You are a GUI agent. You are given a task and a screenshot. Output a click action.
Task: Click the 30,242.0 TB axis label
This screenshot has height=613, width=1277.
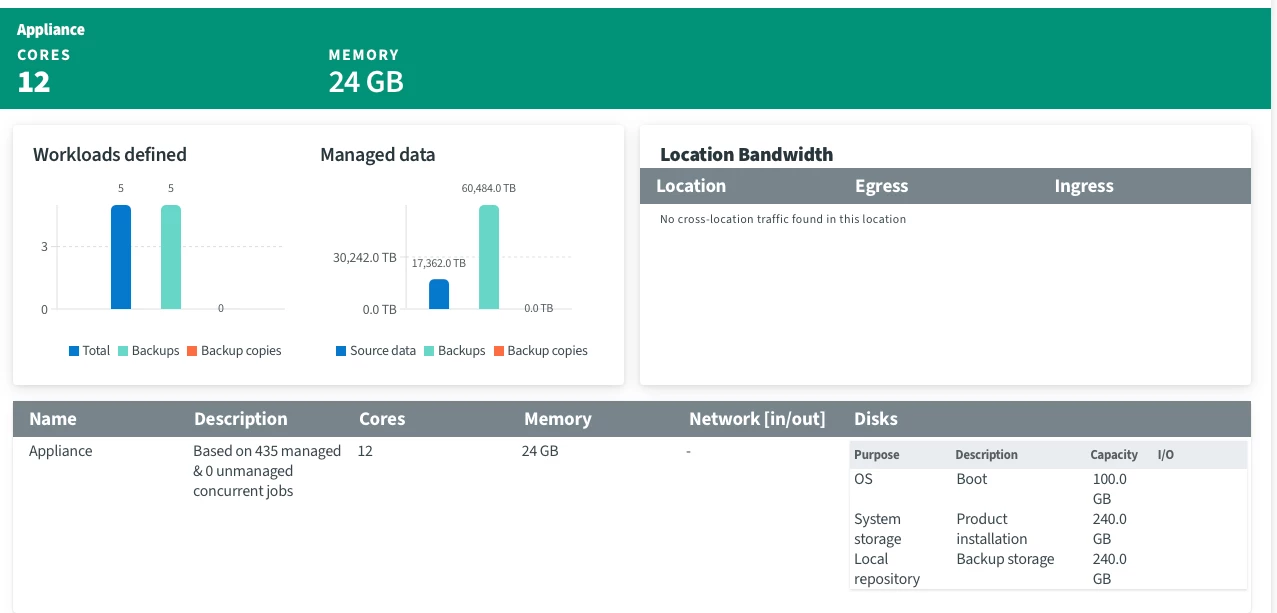tap(364, 258)
